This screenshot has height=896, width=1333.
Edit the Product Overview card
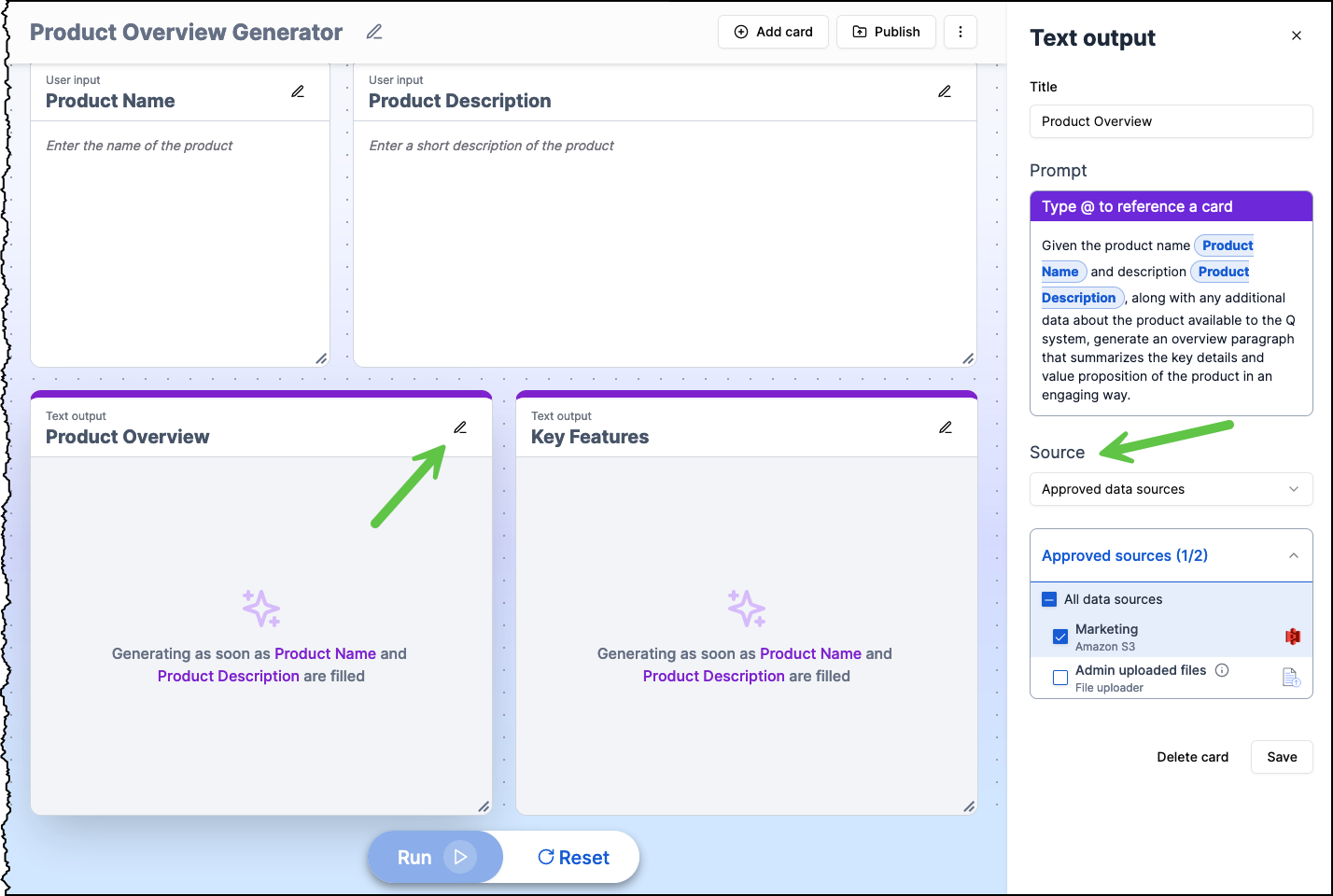coord(460,427)
